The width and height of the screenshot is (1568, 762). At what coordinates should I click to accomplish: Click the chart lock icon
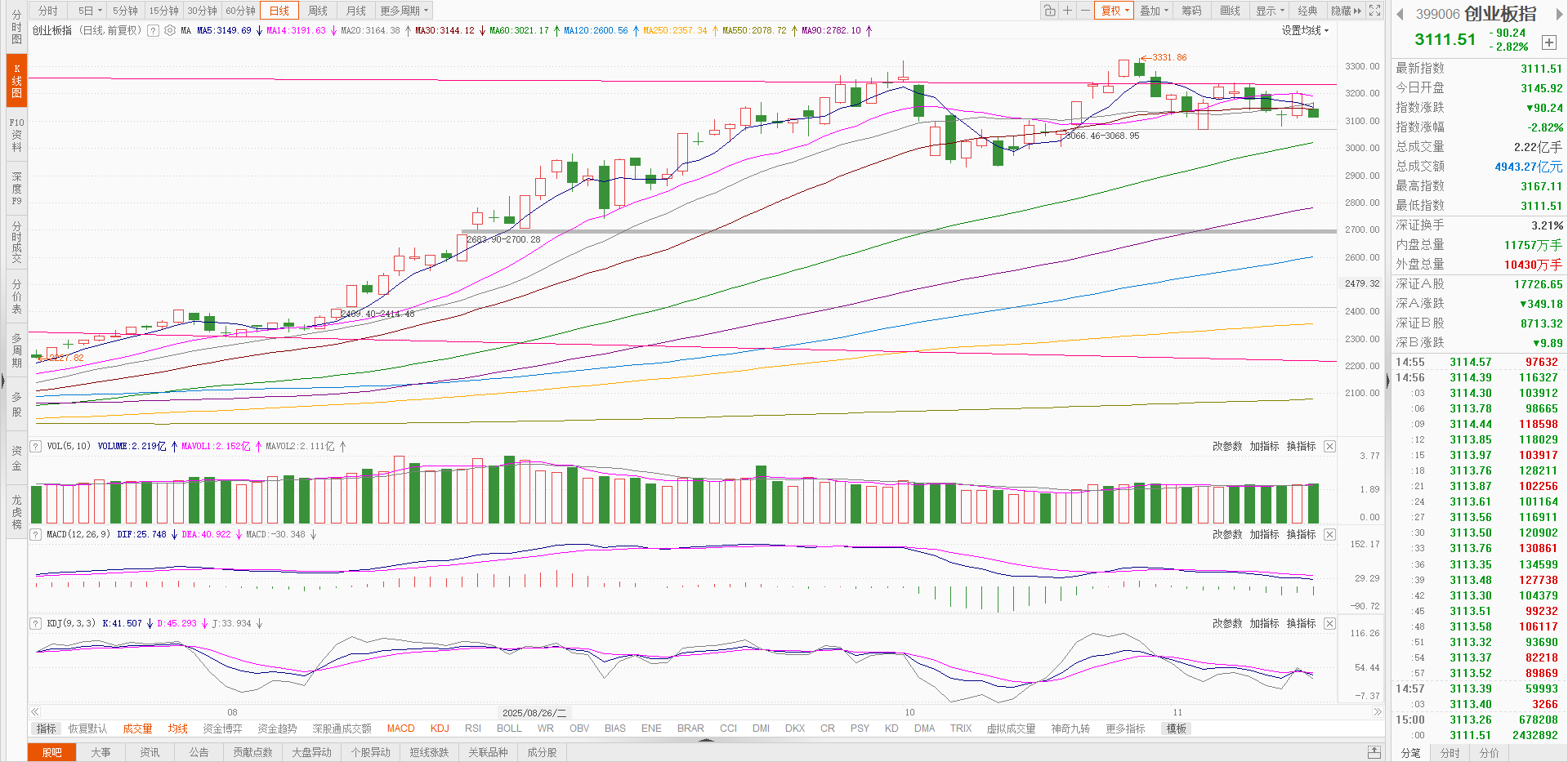pos(1049,11)
